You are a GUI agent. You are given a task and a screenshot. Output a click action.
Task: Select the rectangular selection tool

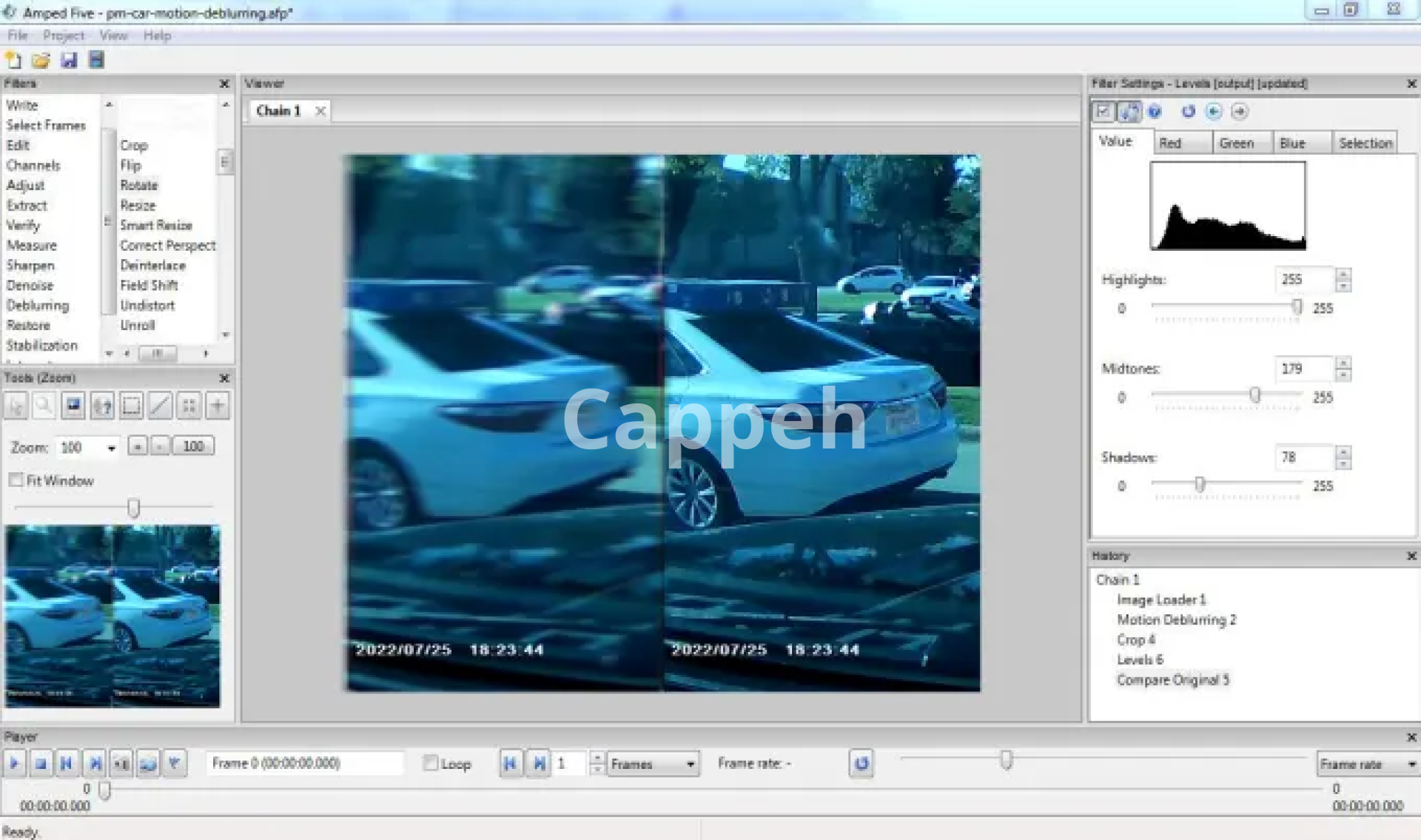click(131, 406)
